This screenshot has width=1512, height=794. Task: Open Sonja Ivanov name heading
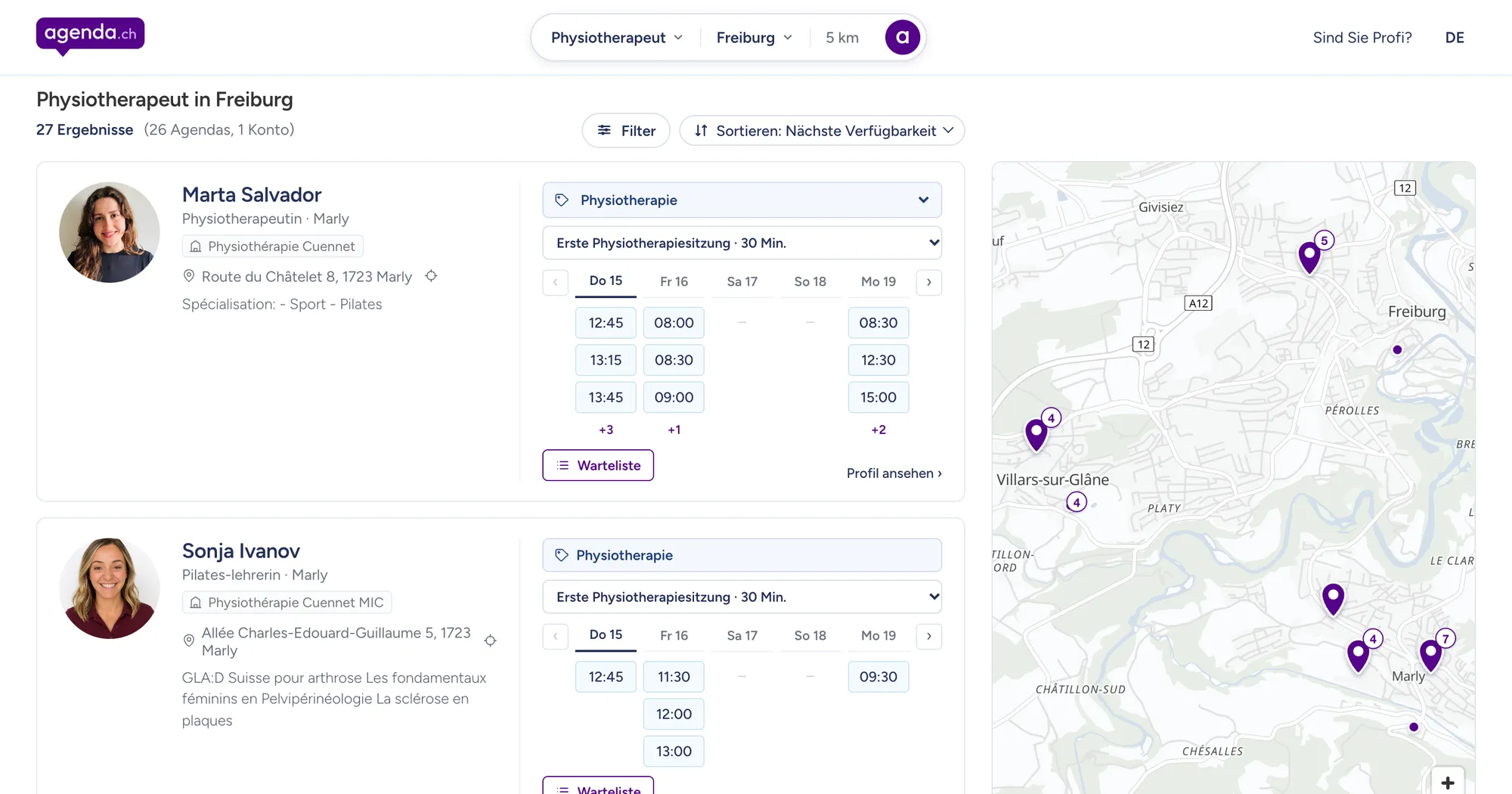[x=241, y=551]
